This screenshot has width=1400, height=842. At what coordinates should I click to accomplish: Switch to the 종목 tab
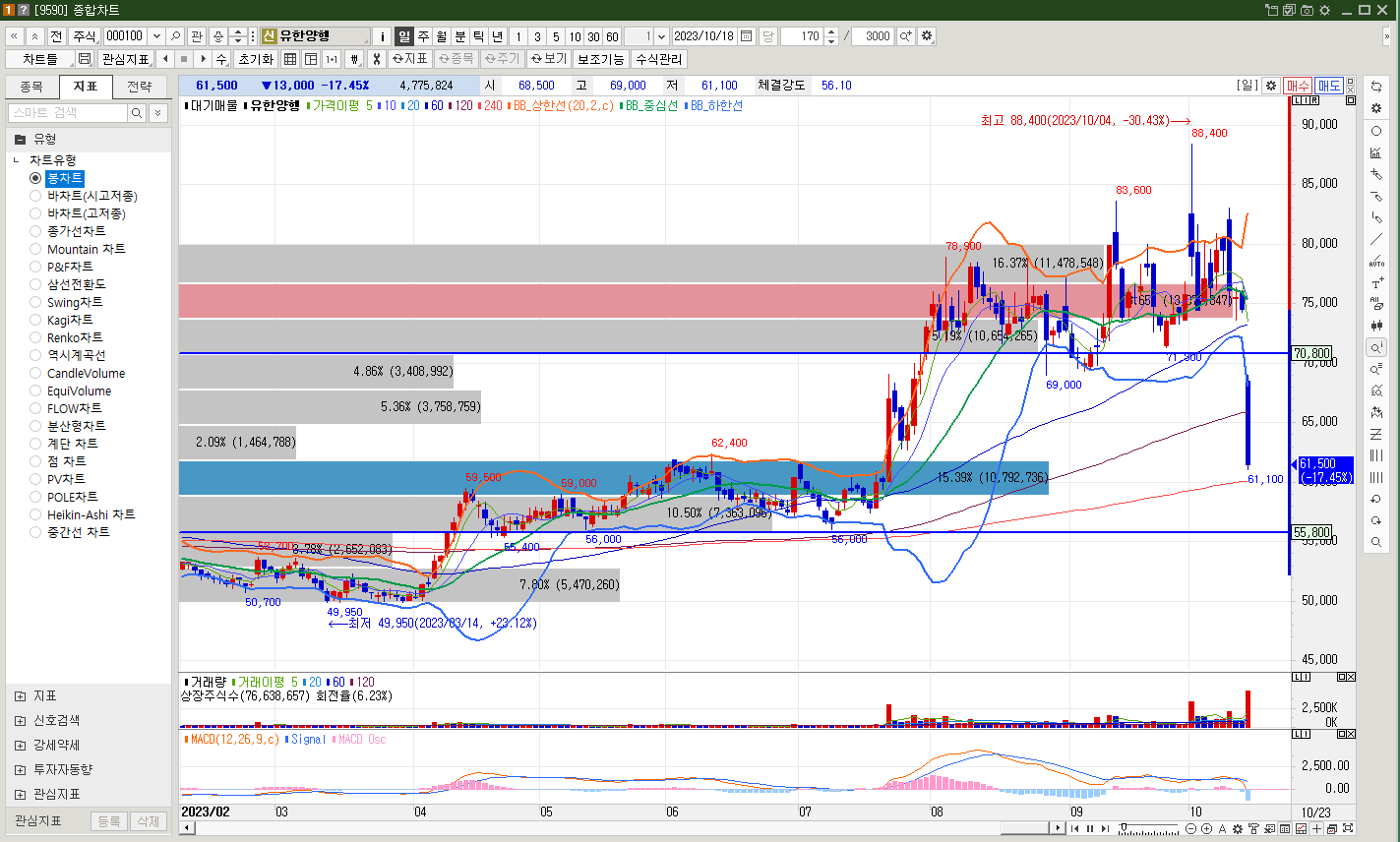coord(31,87)
